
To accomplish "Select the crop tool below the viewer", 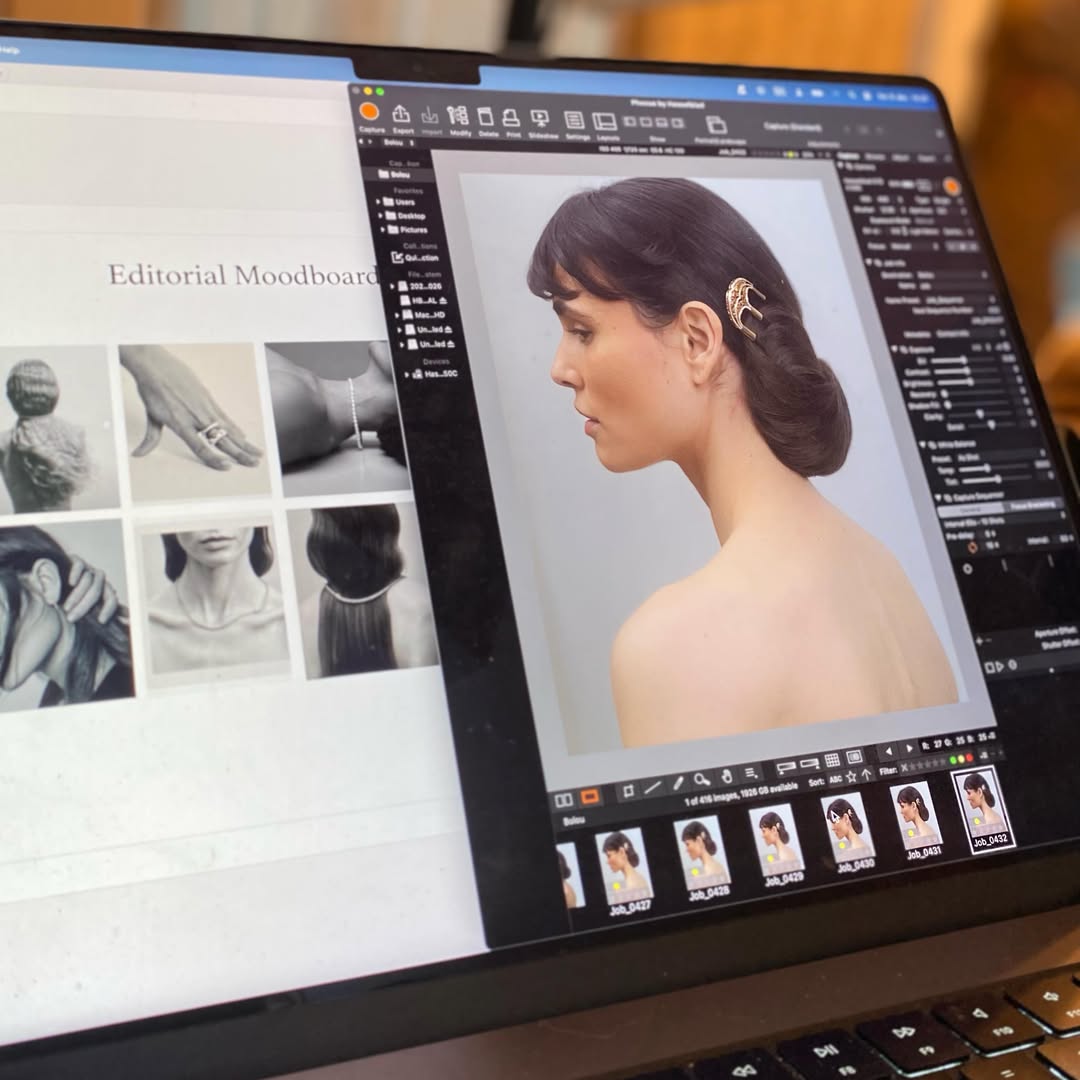I will [628, 791].
